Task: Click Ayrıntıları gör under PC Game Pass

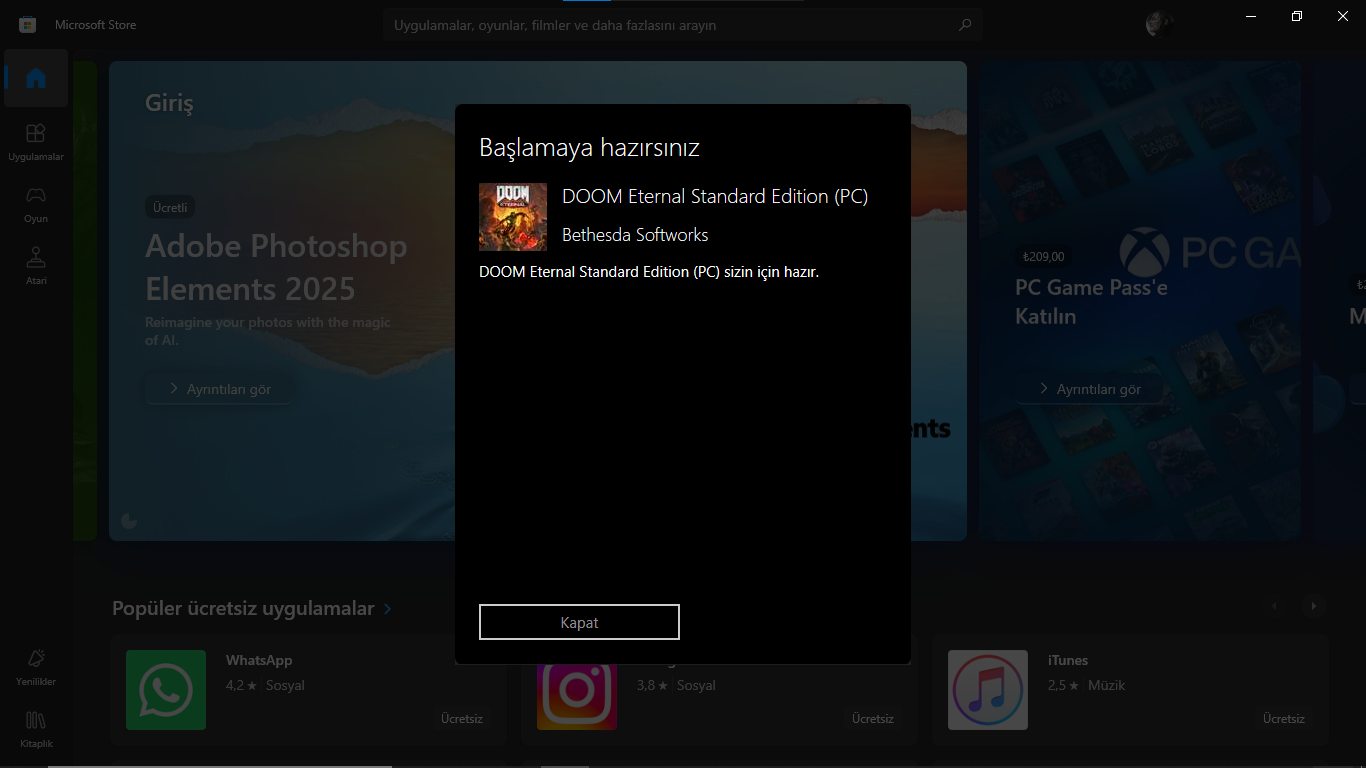Action: coord(1090,389)
